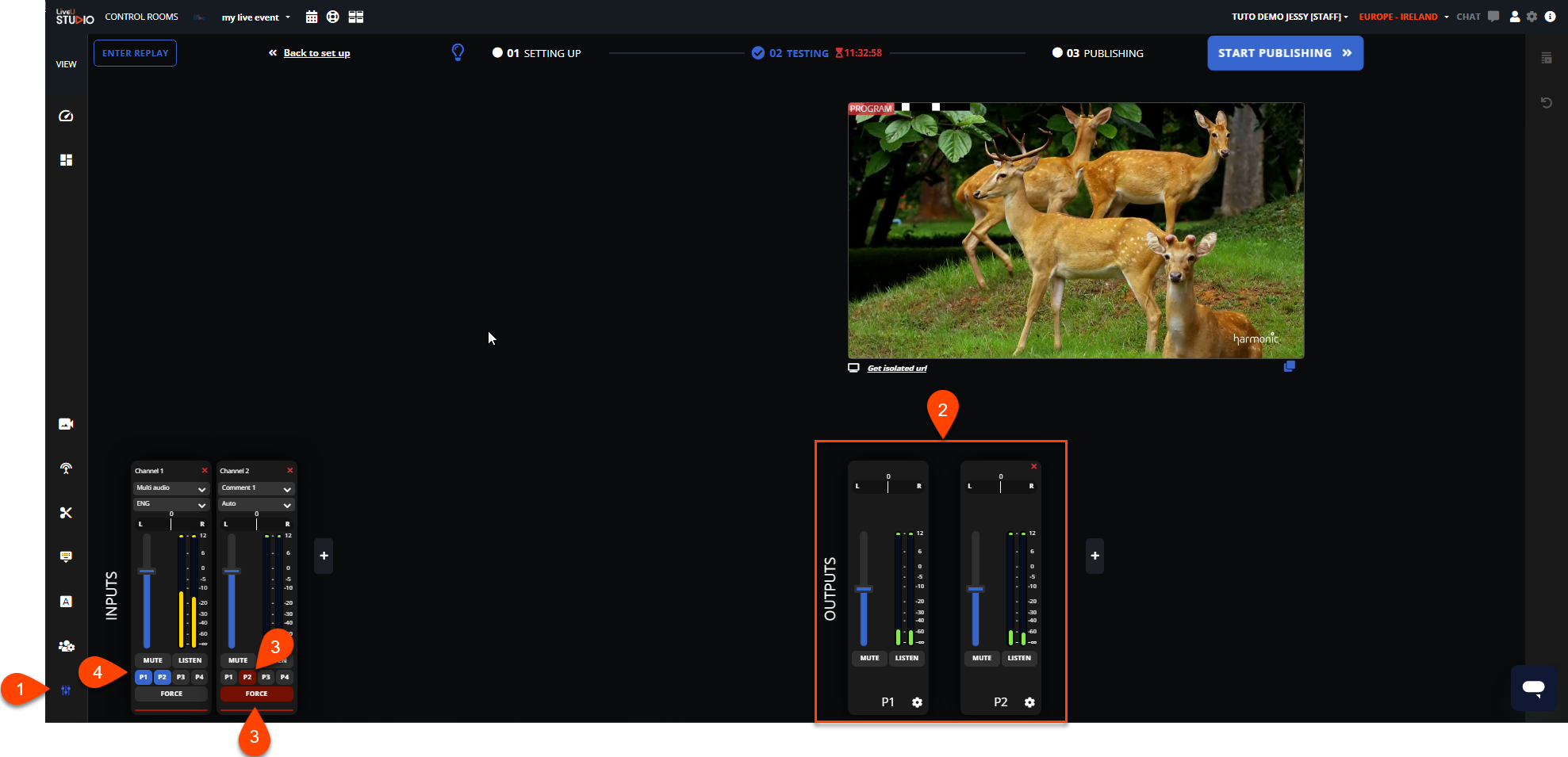Viewport: 1568px width, 757px height.
Task: Expand Comment 1 dropdown on Channel 2
Action: tap(256, 488)
